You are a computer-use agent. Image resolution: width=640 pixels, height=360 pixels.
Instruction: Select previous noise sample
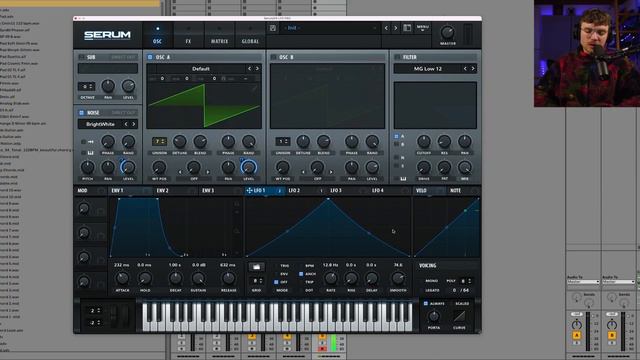(x=126, y=124)
